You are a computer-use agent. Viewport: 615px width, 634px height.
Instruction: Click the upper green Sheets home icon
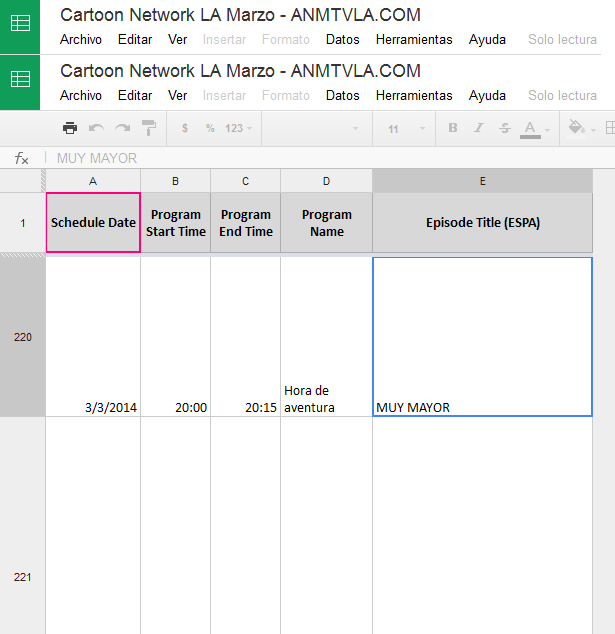coord(20,27)
